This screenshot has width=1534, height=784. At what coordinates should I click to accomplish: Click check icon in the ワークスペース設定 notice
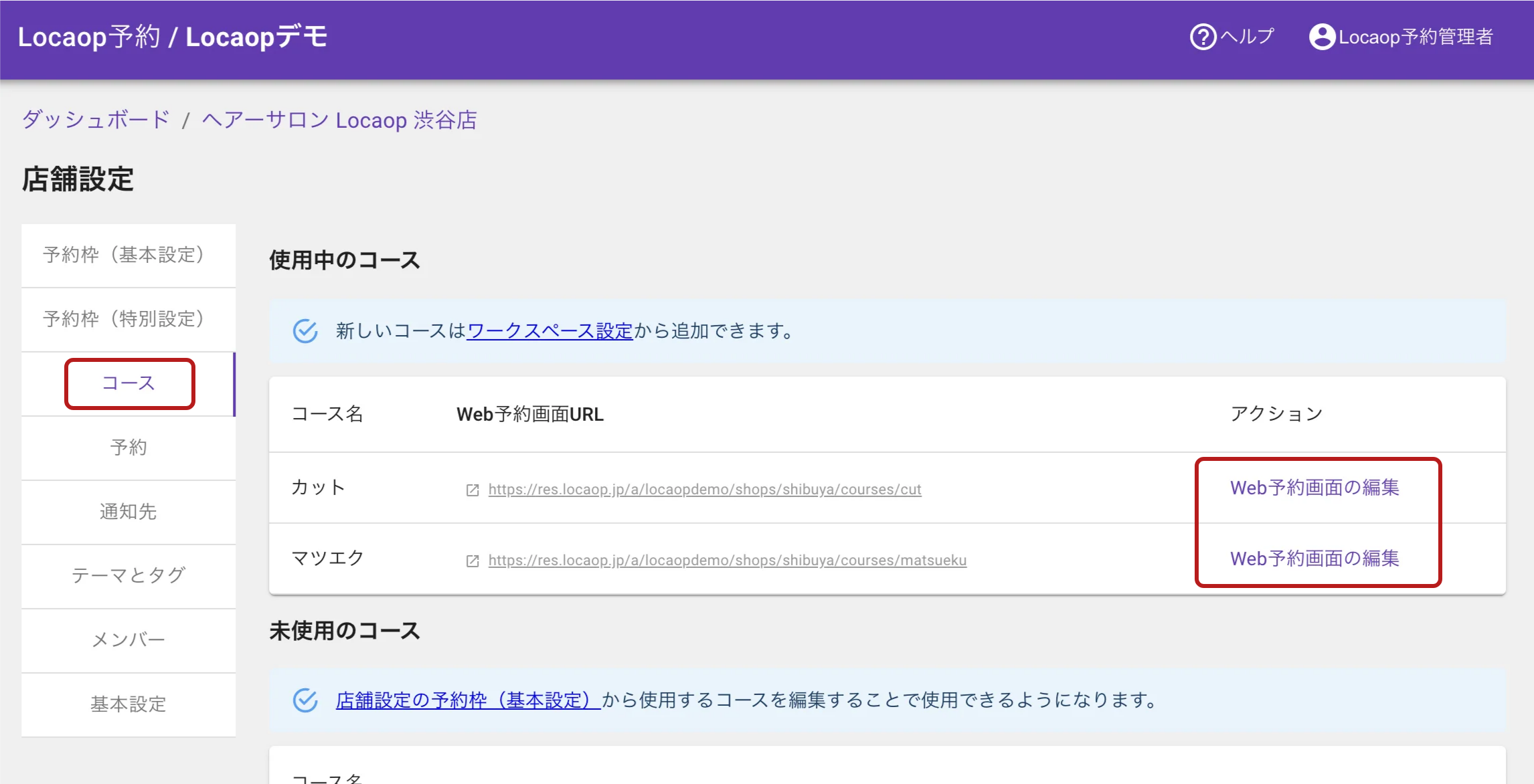coord(305,330)
